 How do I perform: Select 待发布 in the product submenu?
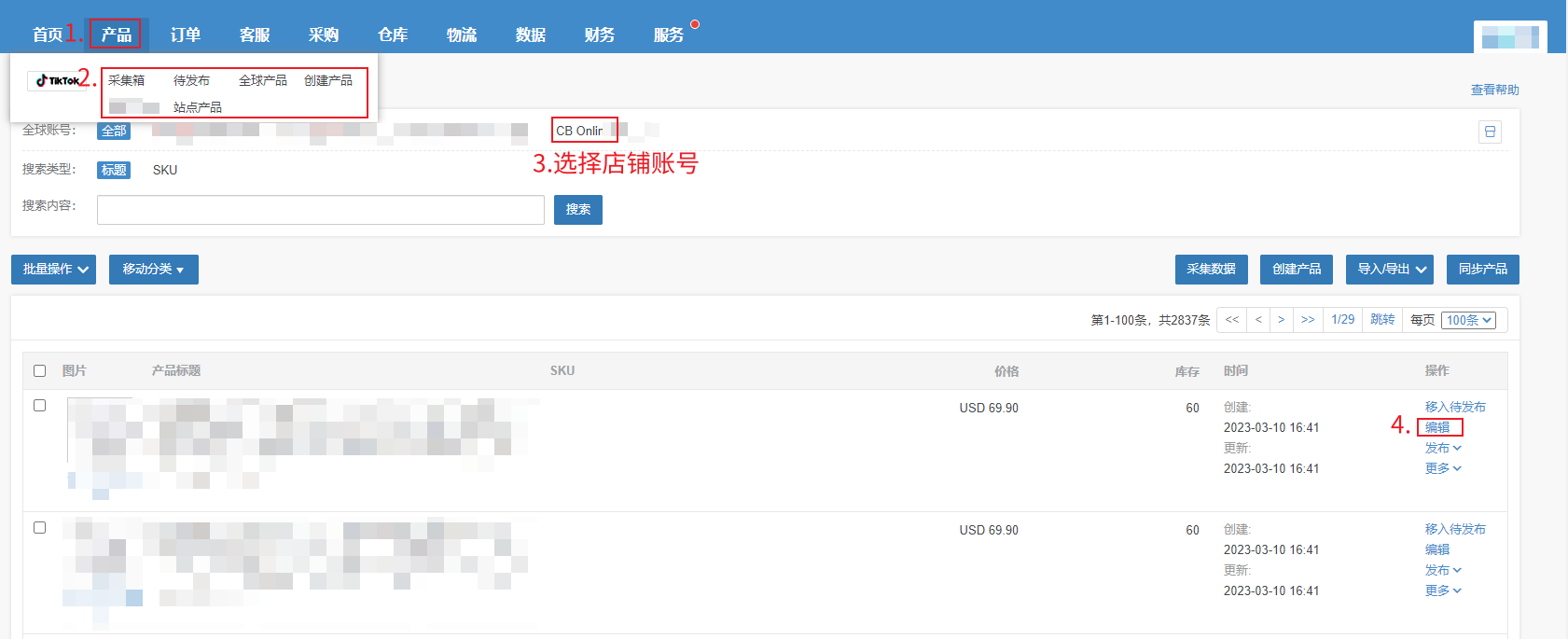click(191, 80)
